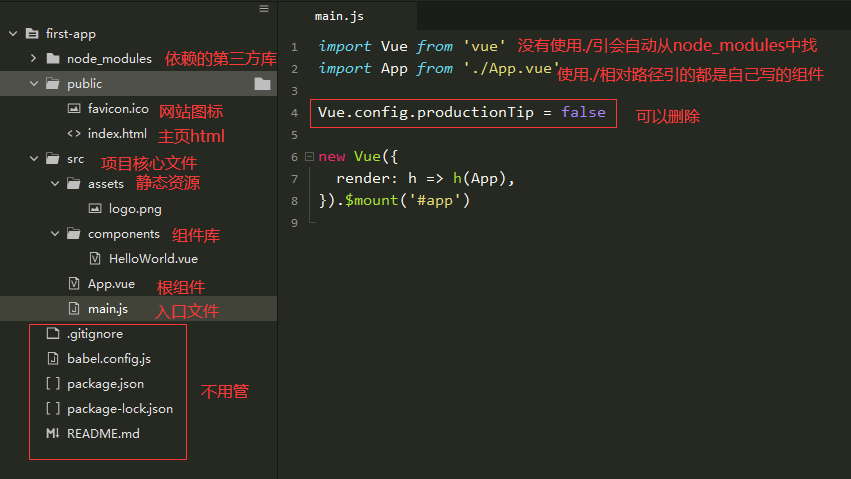The width and height of the screenshot is (851, 479).
Task: Click the README.md markdown icon
Action: coord(53,433)
